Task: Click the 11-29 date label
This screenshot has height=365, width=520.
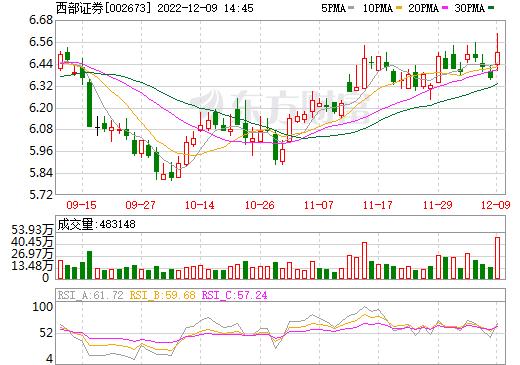Action: point(438,205)
